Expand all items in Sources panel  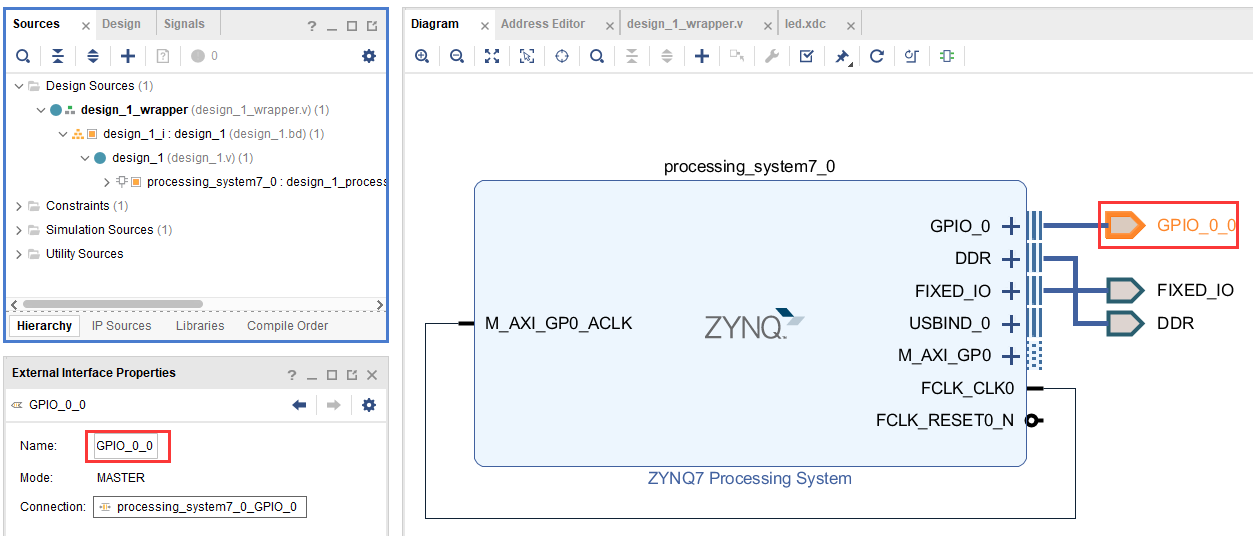click(93, 56)
